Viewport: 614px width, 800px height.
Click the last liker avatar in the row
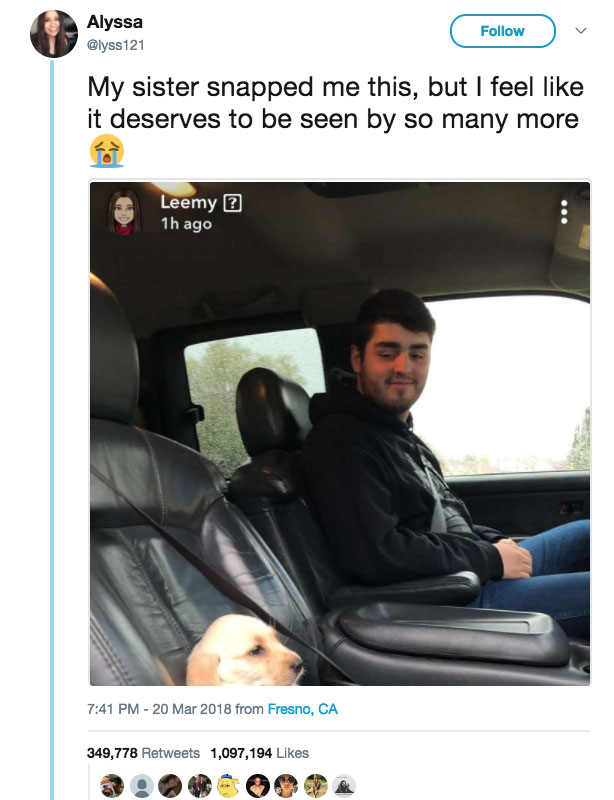point(343,787)
